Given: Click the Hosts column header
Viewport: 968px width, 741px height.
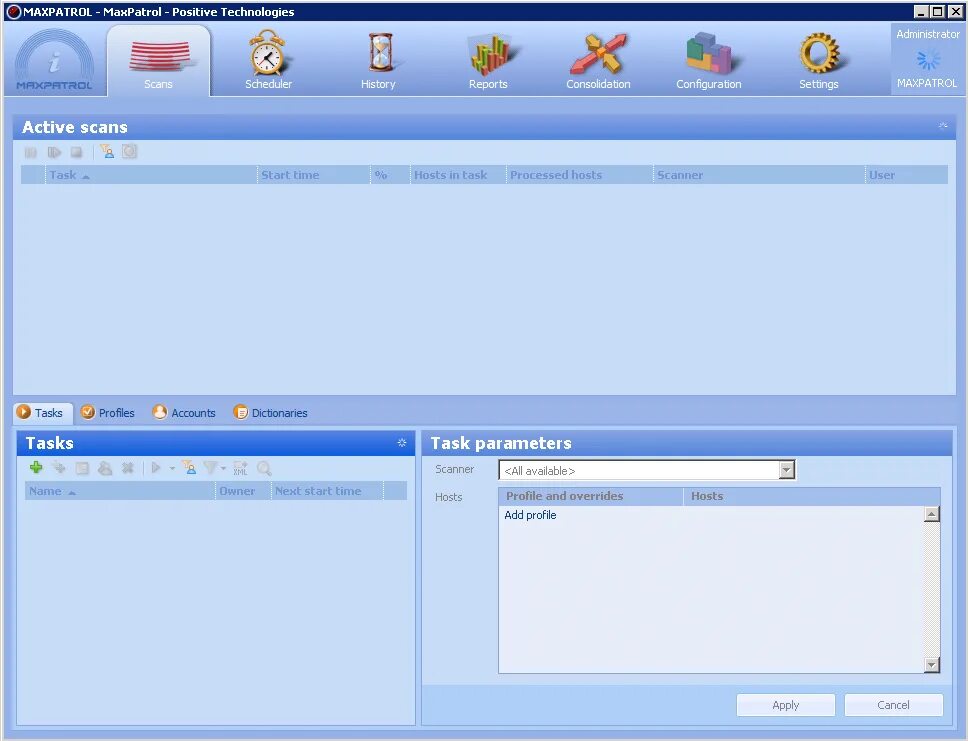Looking at the screenshot, I should (812, 496).
